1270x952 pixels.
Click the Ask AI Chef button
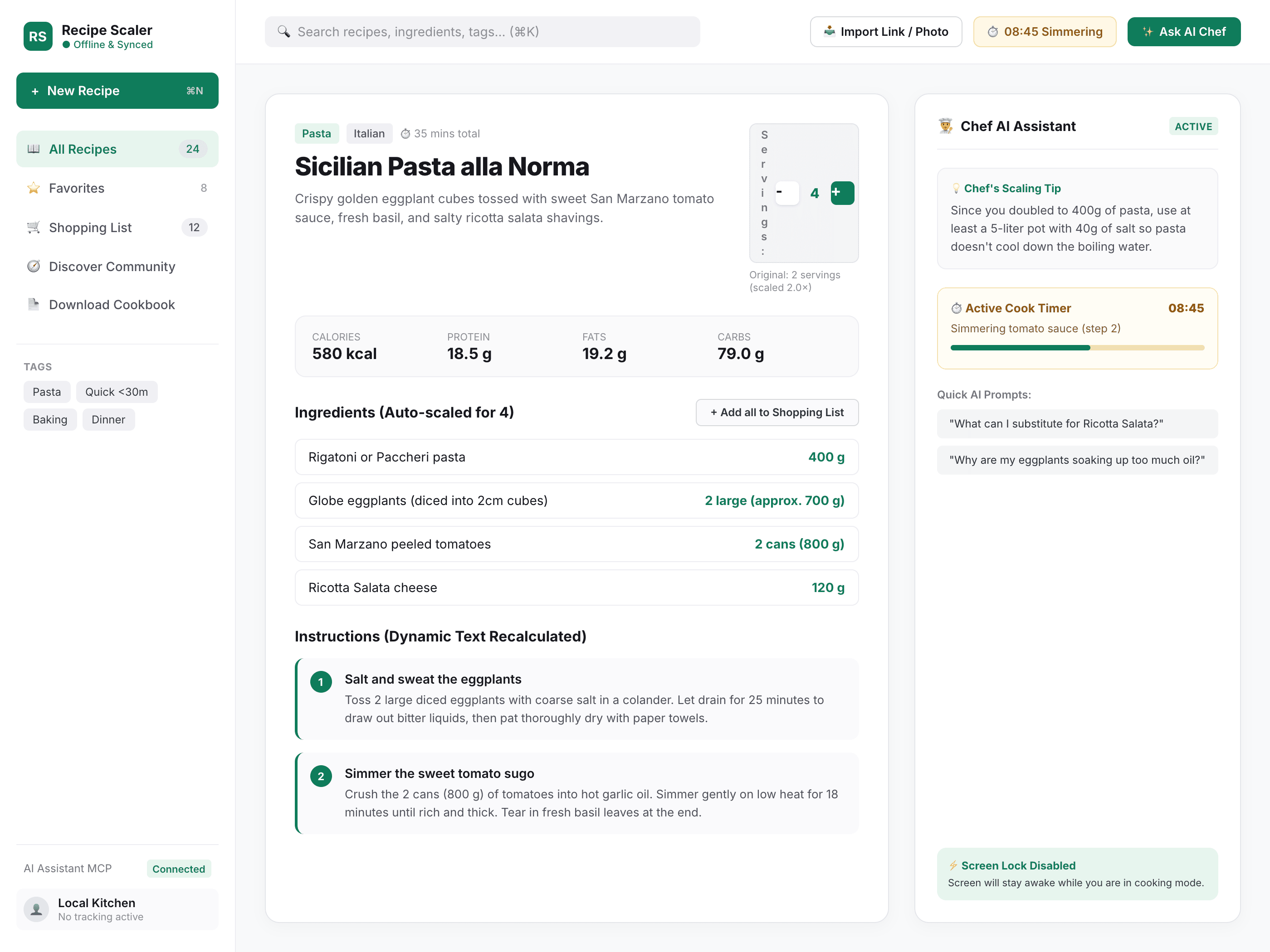click(1184, 32)
